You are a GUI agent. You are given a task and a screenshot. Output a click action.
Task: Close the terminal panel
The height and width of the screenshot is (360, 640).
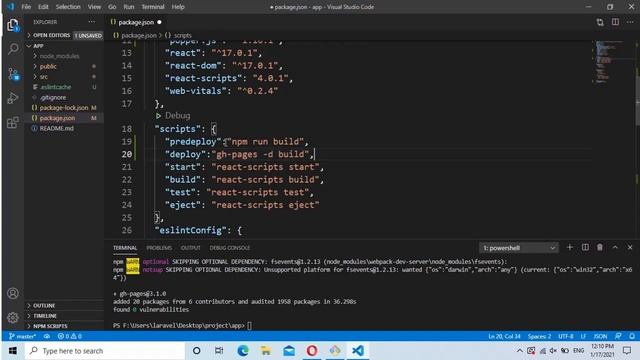tap(630, 247)
